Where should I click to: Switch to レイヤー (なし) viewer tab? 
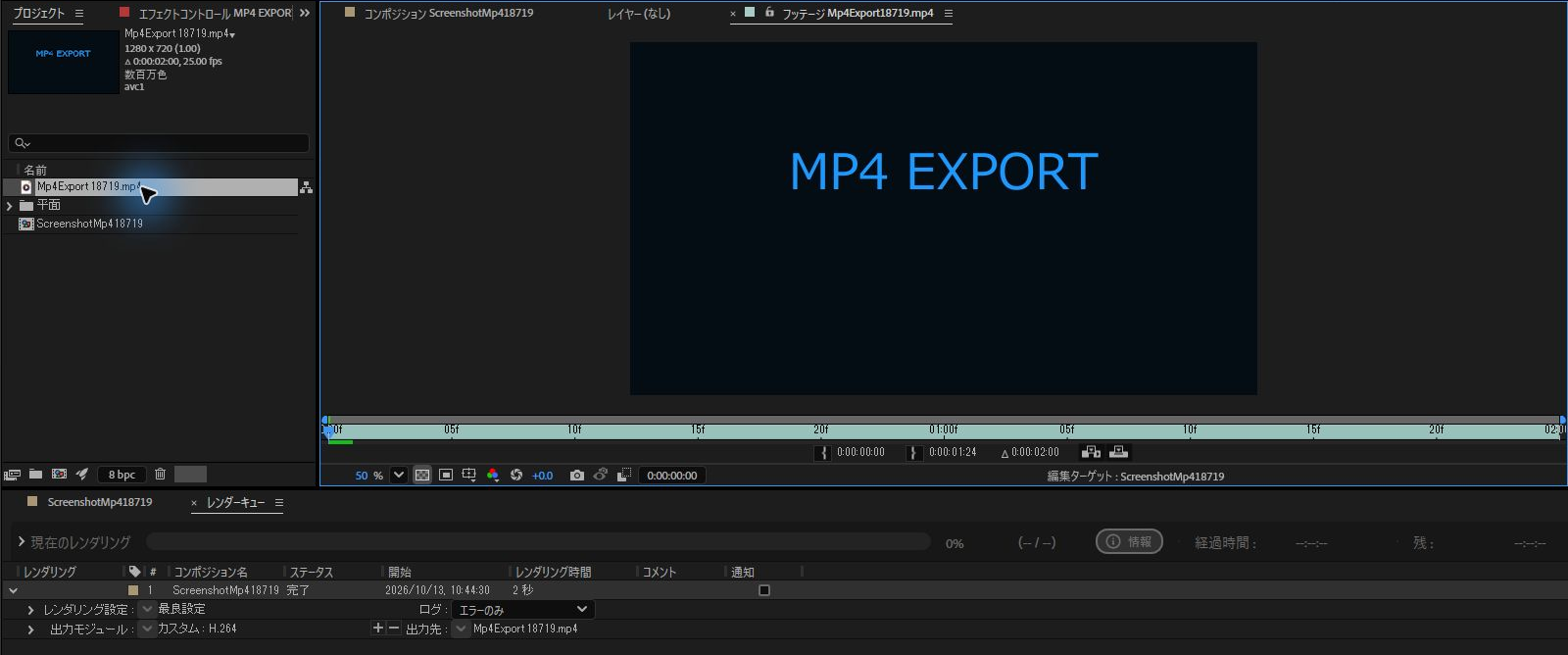639,14
